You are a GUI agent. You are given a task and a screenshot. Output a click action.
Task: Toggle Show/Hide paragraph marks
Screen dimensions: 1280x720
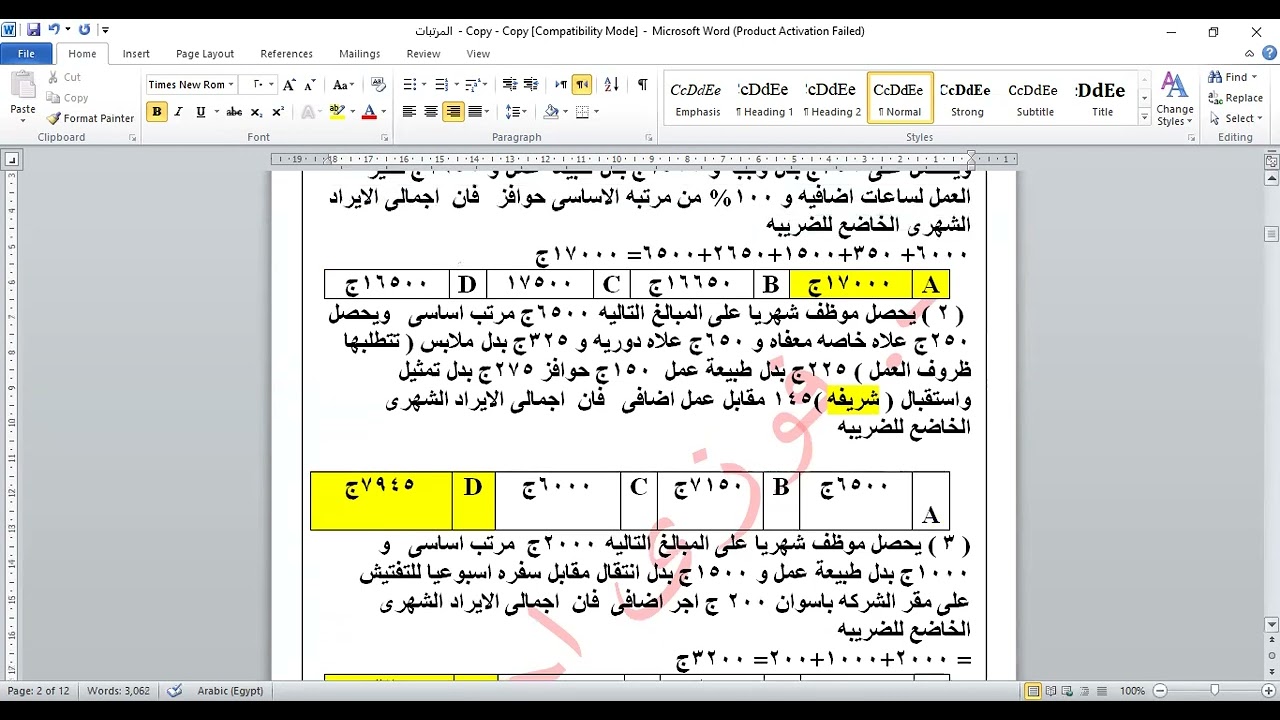(642, 85)
